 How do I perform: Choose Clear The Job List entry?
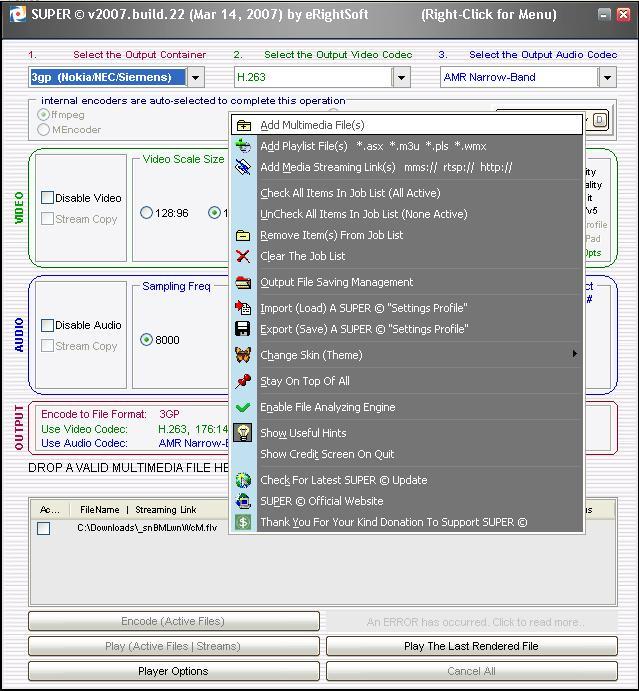coord(407,256)
